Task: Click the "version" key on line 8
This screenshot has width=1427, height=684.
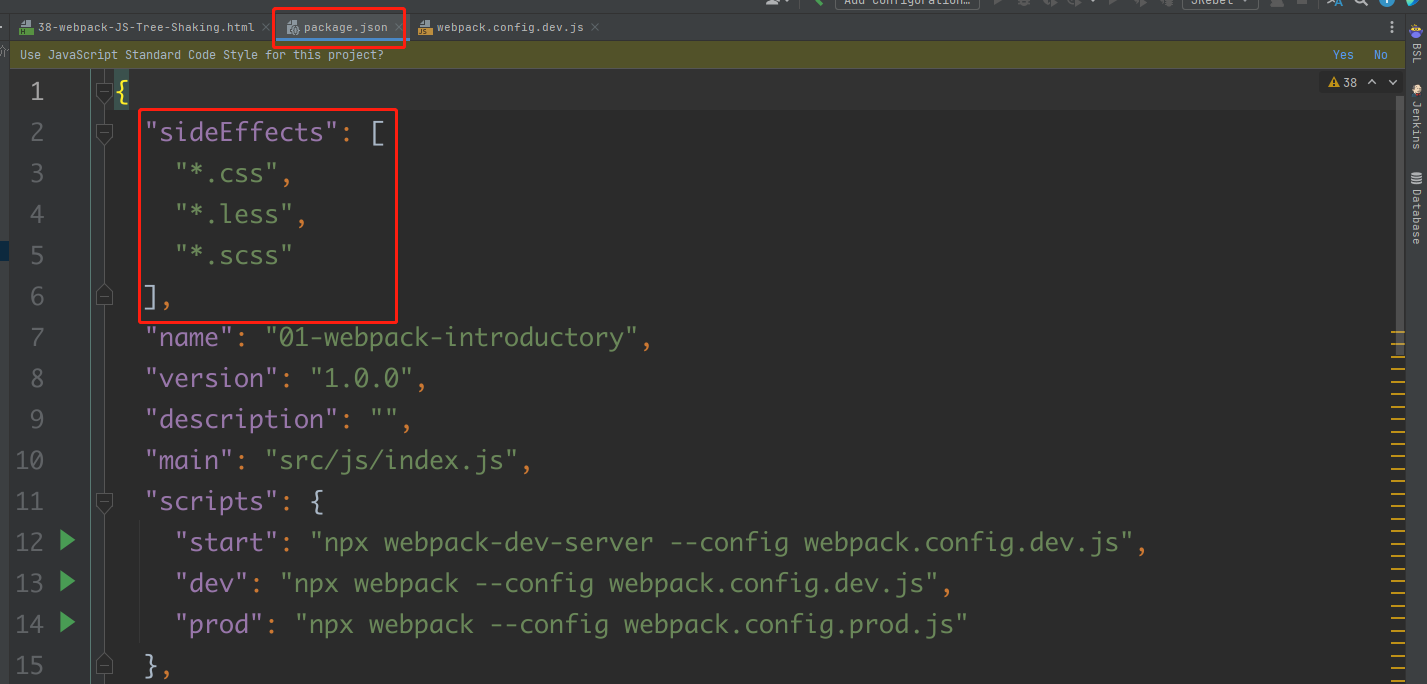Action: [212, 378]
